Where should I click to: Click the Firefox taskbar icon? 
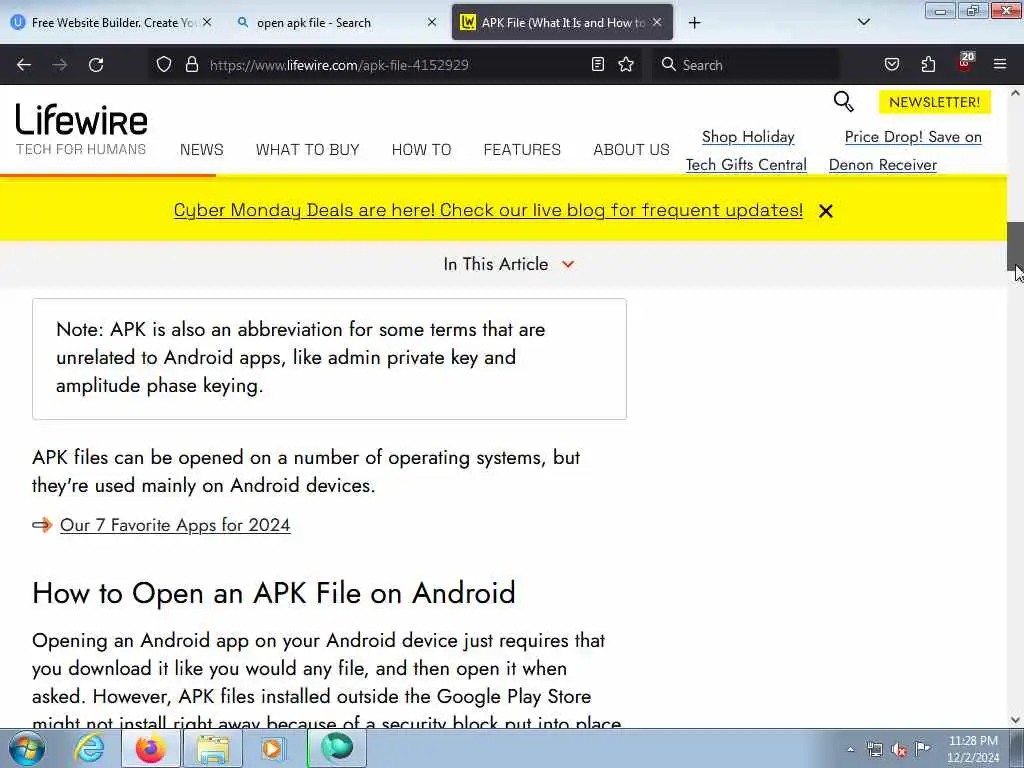tap(151, 748)
